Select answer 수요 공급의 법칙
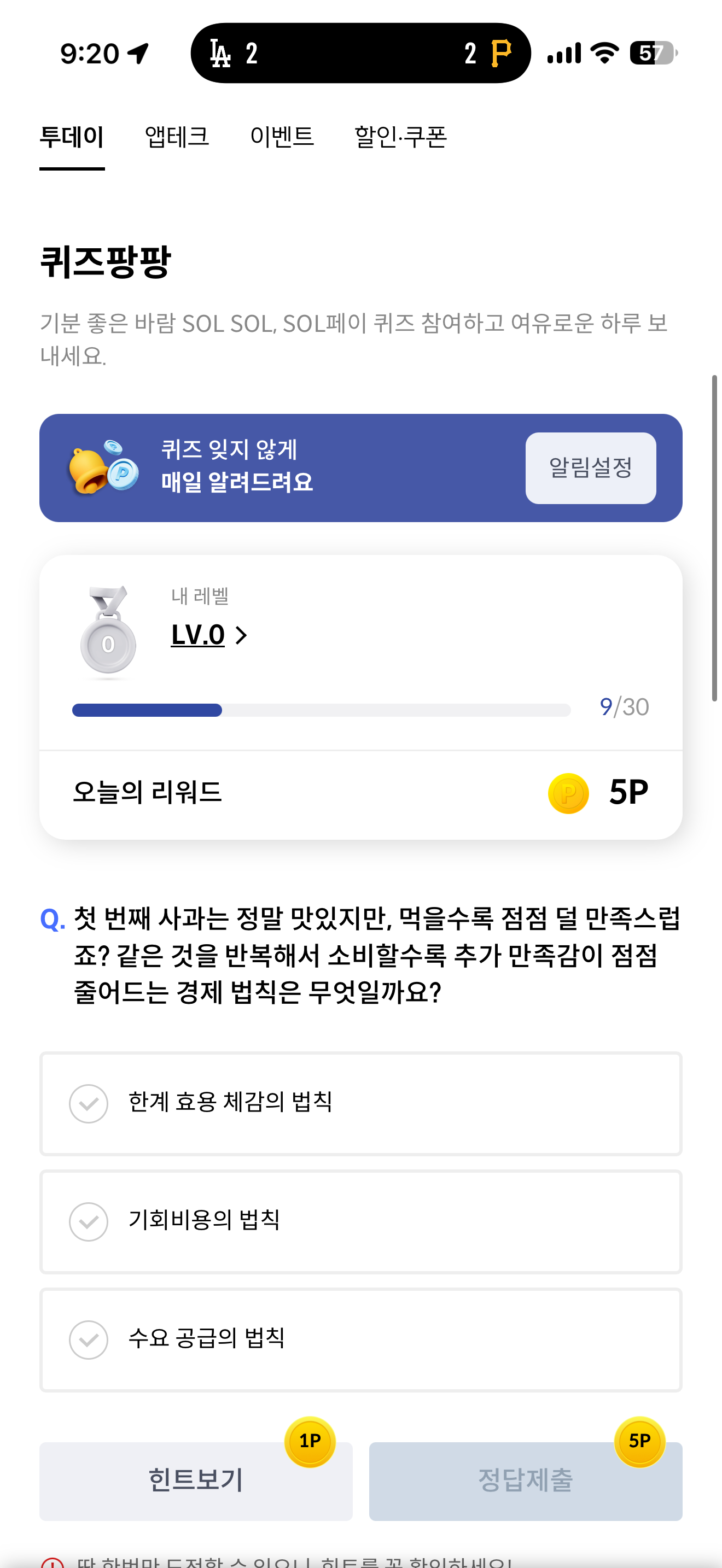The width and height of the screenshot is (722, 1568). 360,1339
